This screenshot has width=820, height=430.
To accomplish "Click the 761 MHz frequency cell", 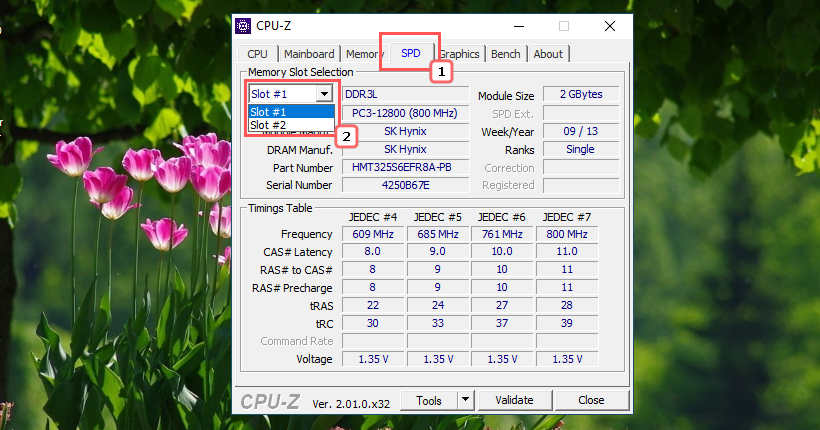I will [x=502, y=234].
